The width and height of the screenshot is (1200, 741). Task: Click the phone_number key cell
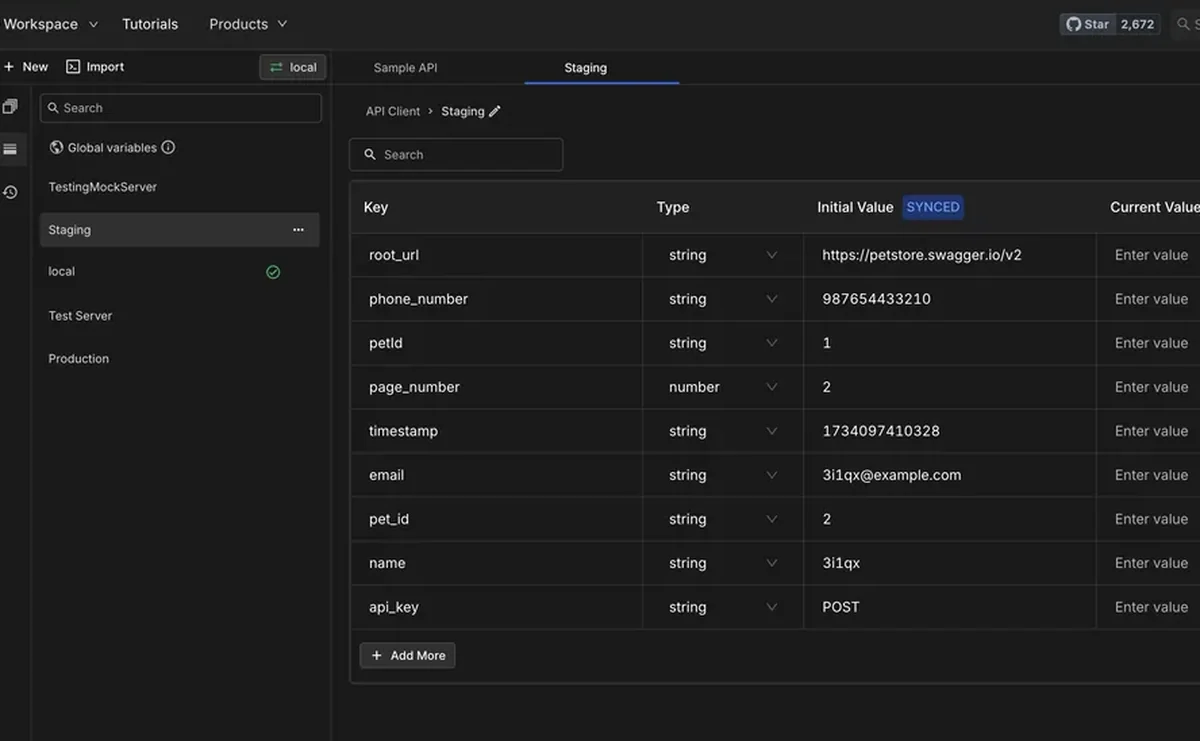click(496, 299)
